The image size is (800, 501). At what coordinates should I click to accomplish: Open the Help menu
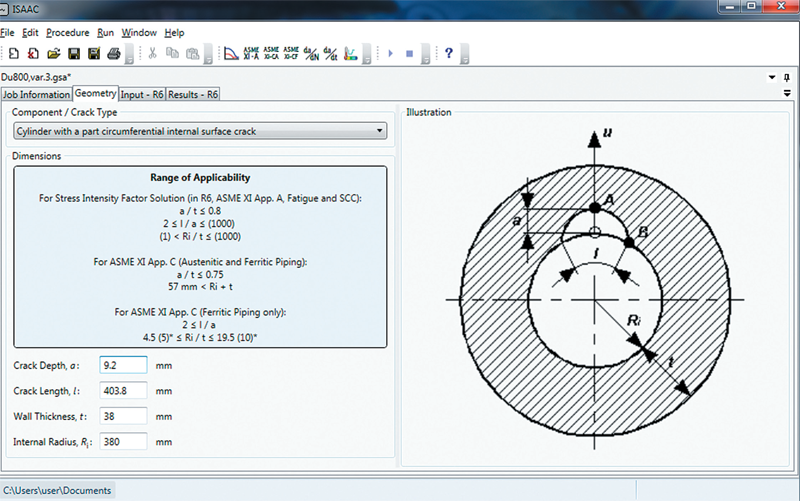(x=174, y=33)
